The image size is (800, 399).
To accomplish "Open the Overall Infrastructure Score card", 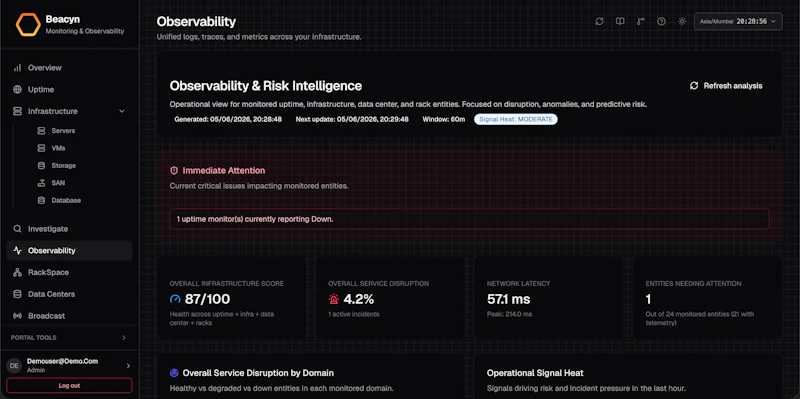I will tap(232, 298).
